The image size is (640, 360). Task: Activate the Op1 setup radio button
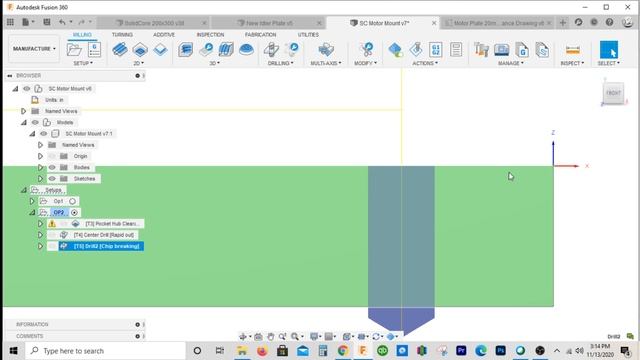click(72, 201)
